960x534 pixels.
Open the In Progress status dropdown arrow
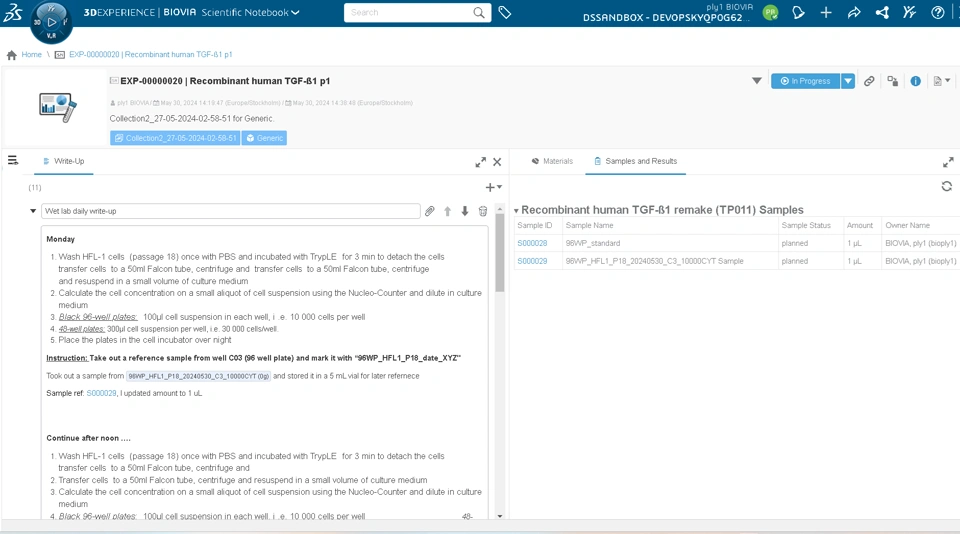point(848,81)
